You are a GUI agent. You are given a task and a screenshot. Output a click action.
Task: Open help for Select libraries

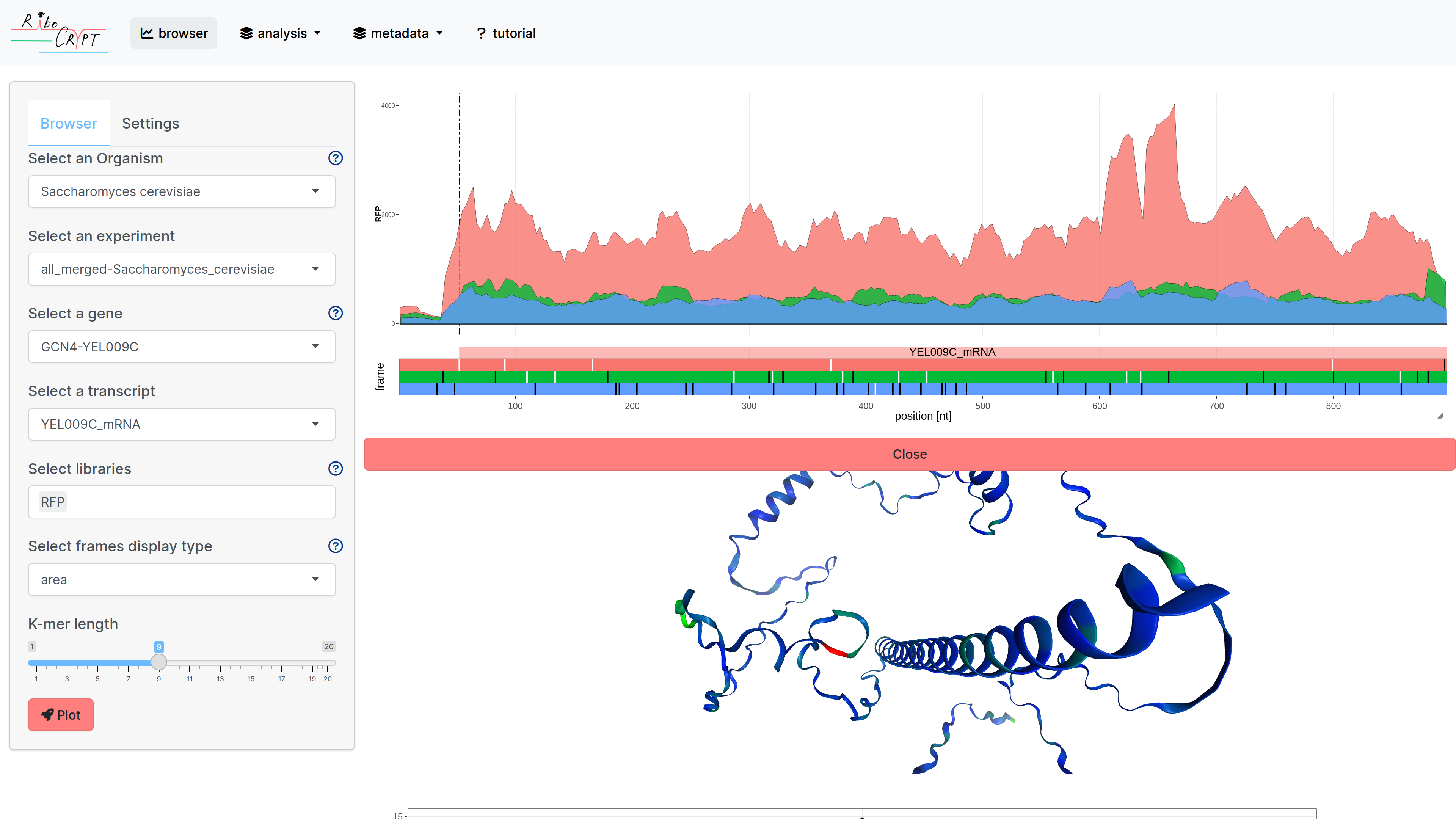(x=335, y=469)
